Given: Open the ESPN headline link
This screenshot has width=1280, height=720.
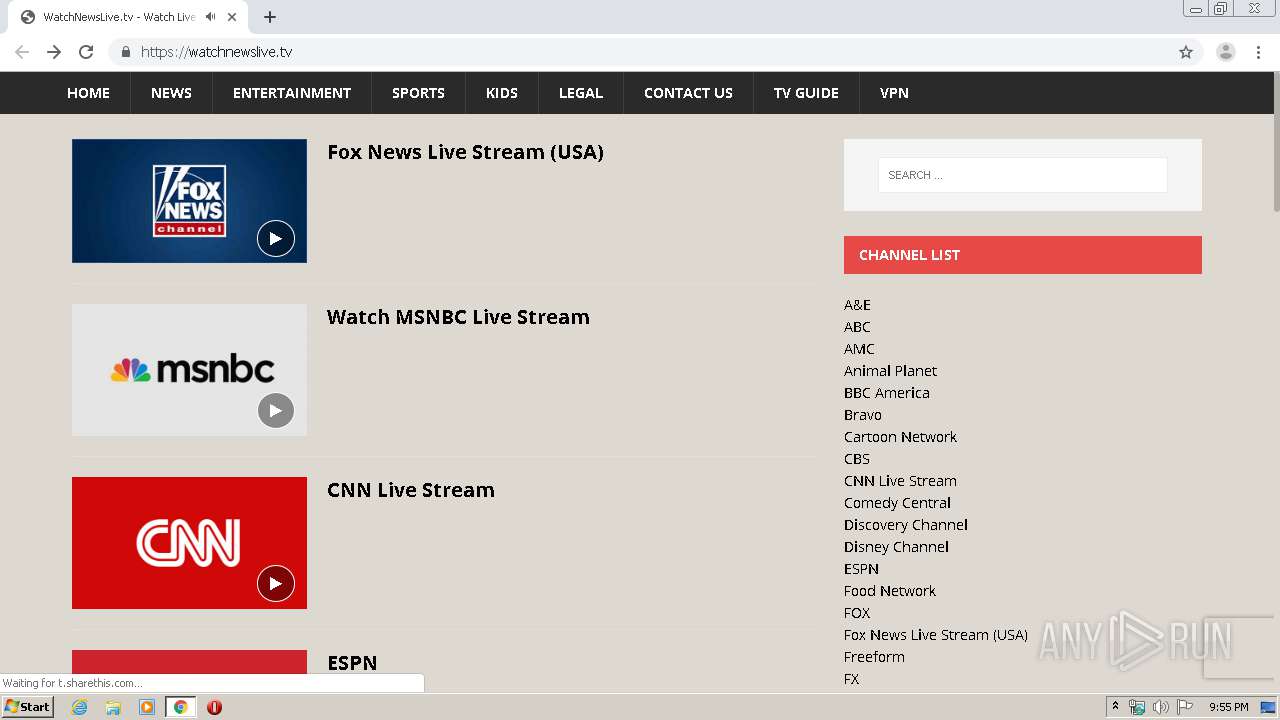Looking at the screenshot, I should click(x=352, y=663).
